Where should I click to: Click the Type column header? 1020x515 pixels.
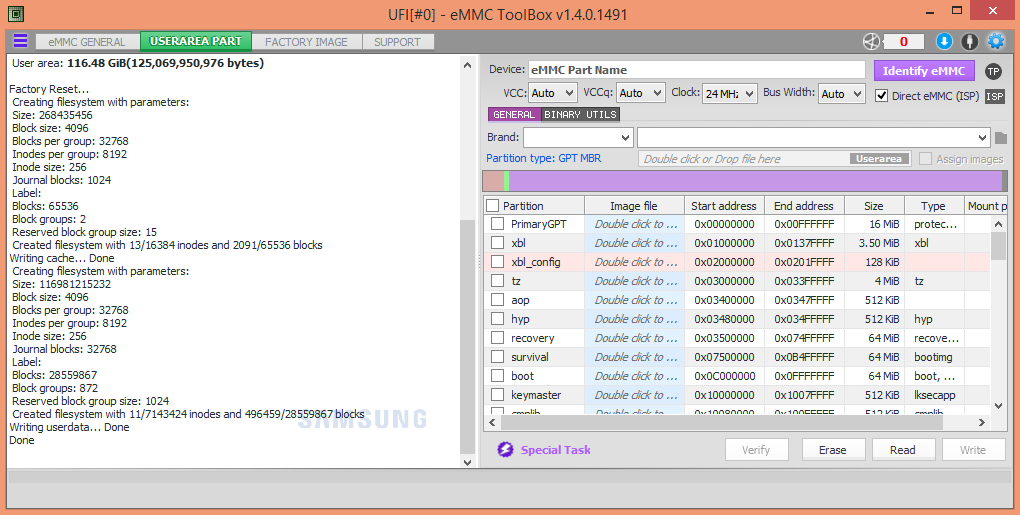click(933, 205)
